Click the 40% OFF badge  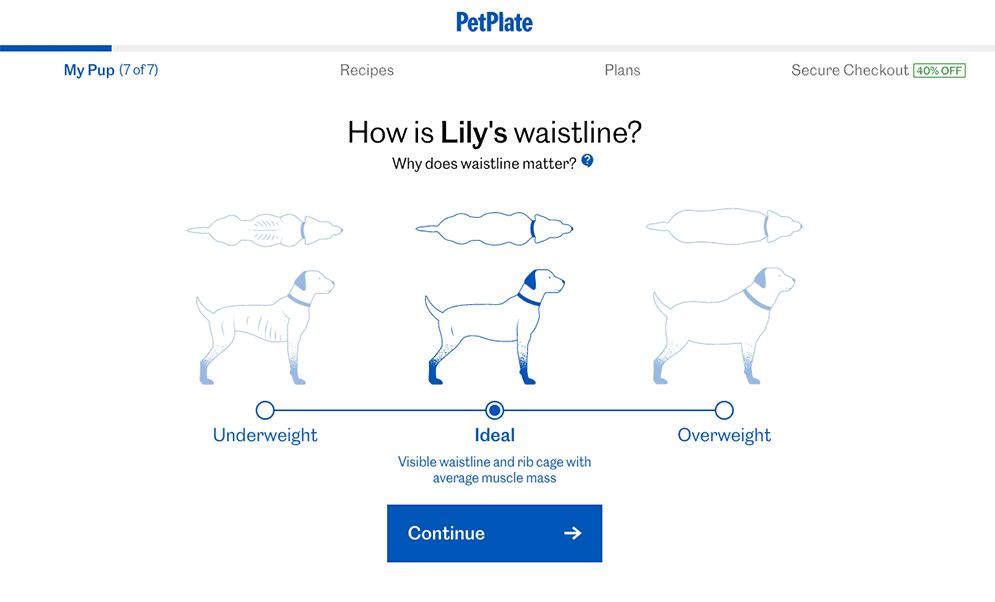[939, 70]
